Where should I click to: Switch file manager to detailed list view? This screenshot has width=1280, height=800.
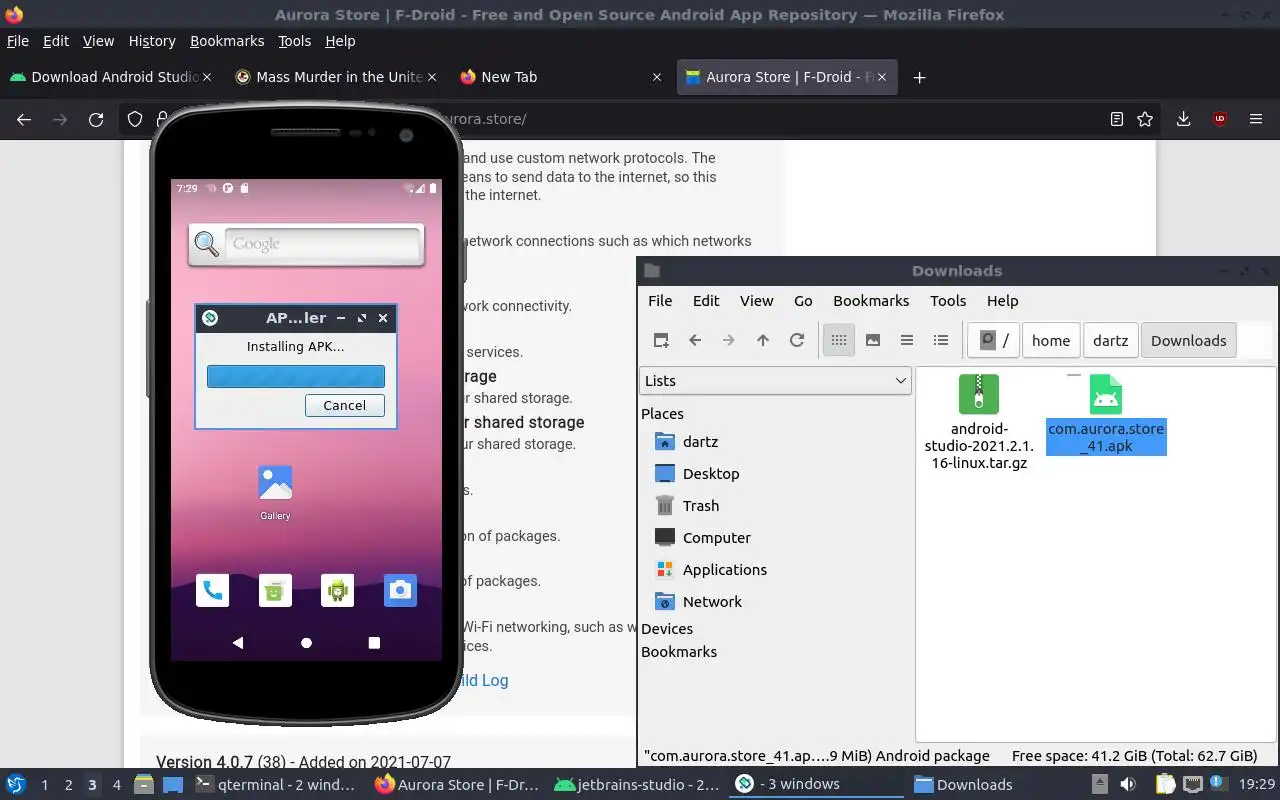point(941,340)
